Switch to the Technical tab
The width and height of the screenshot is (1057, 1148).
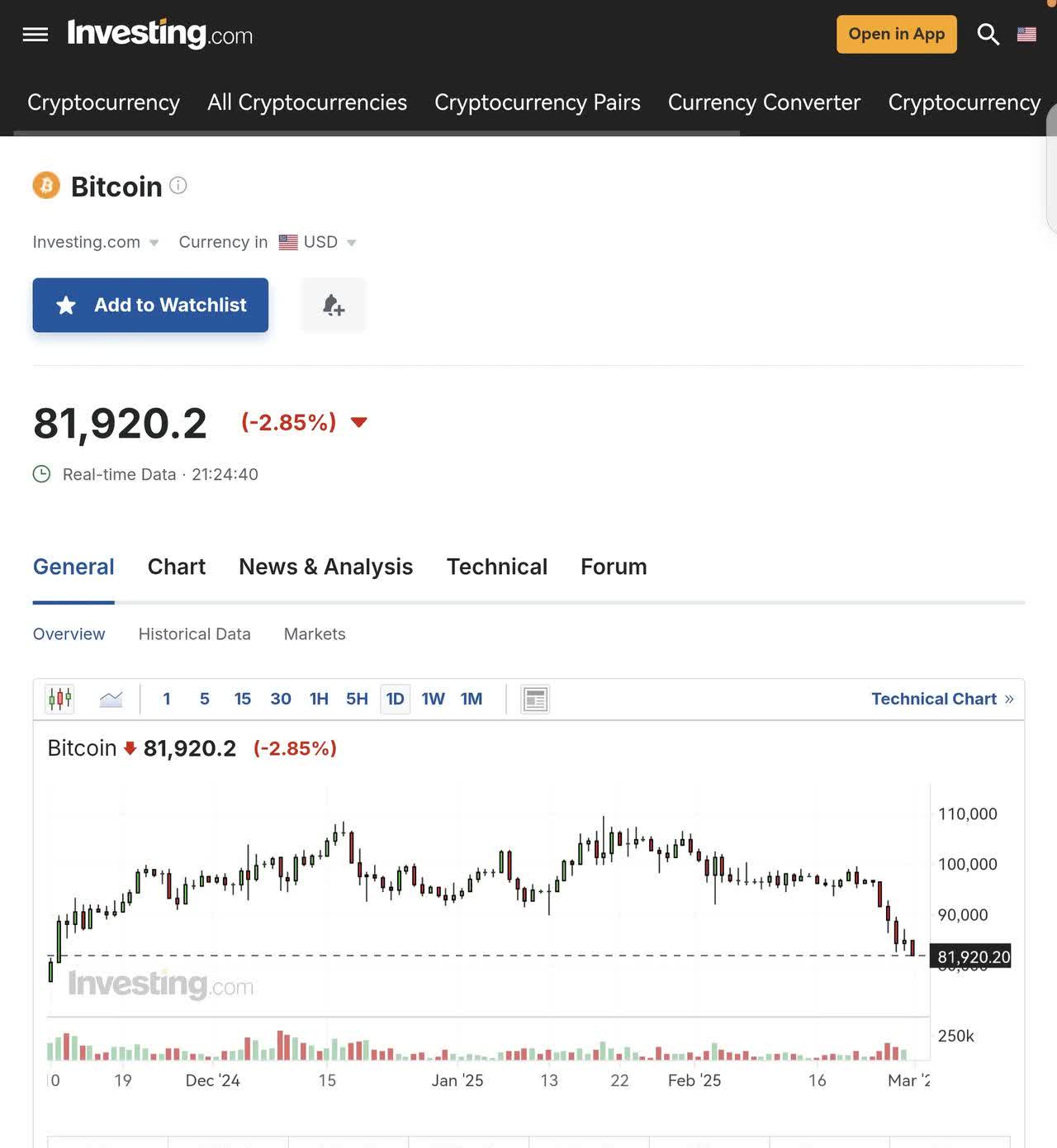[497, 567]
